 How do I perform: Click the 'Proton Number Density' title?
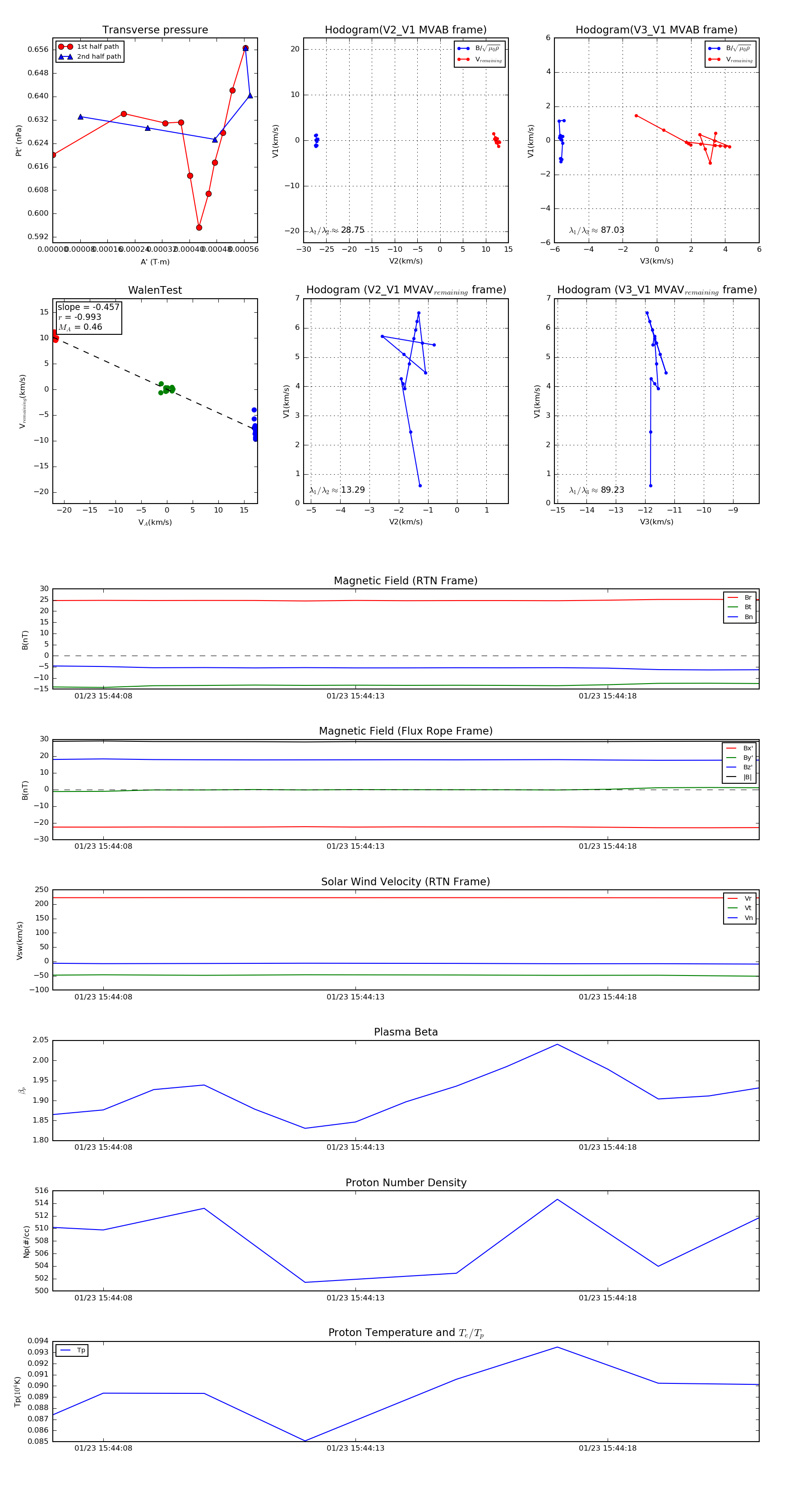tap(406, 1183)
